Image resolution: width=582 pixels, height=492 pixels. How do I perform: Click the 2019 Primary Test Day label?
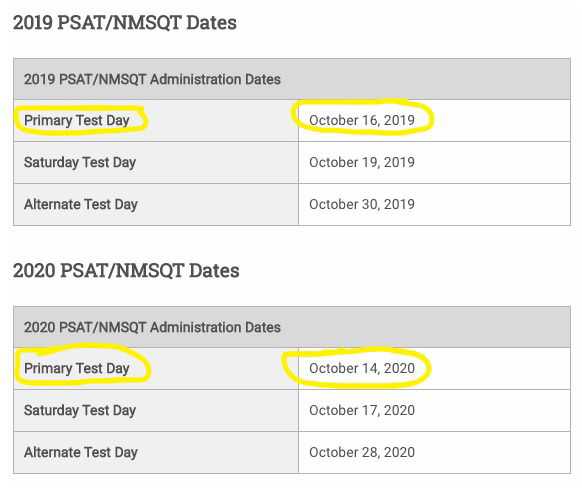point(77,121)
